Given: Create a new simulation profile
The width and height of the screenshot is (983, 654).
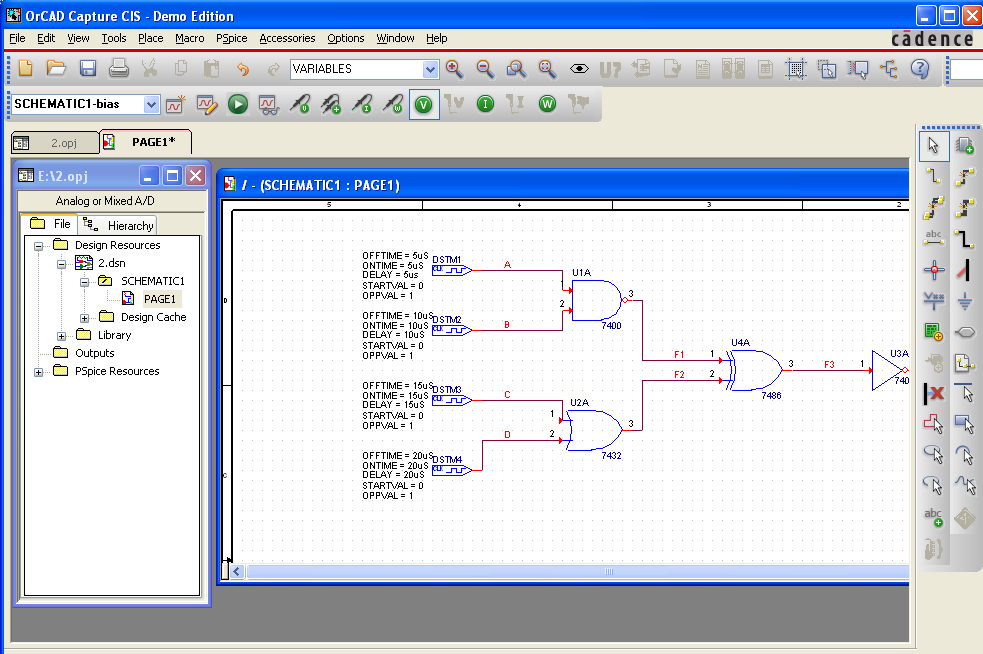Looking at the screenshot, I should click(176, 104).
